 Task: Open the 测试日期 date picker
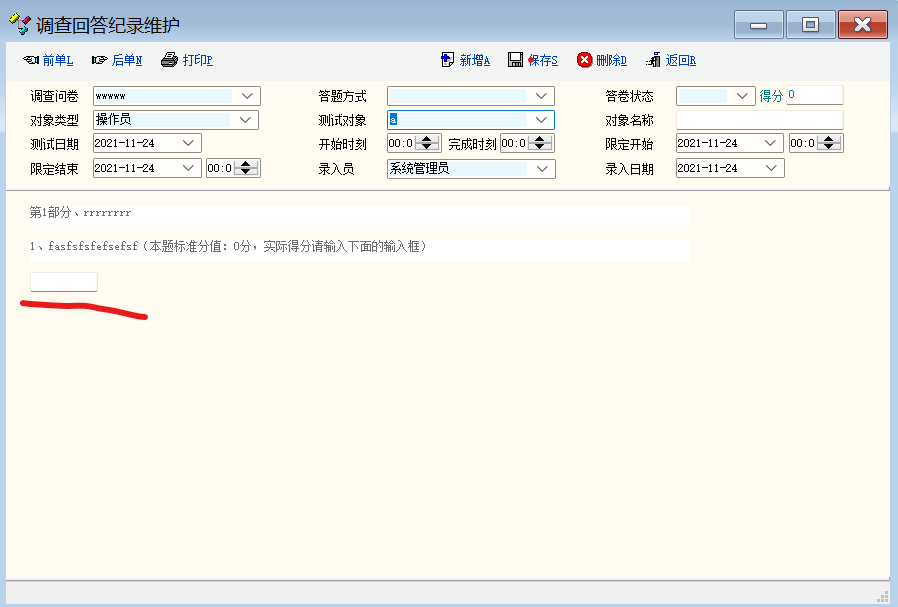click(189, 144)
